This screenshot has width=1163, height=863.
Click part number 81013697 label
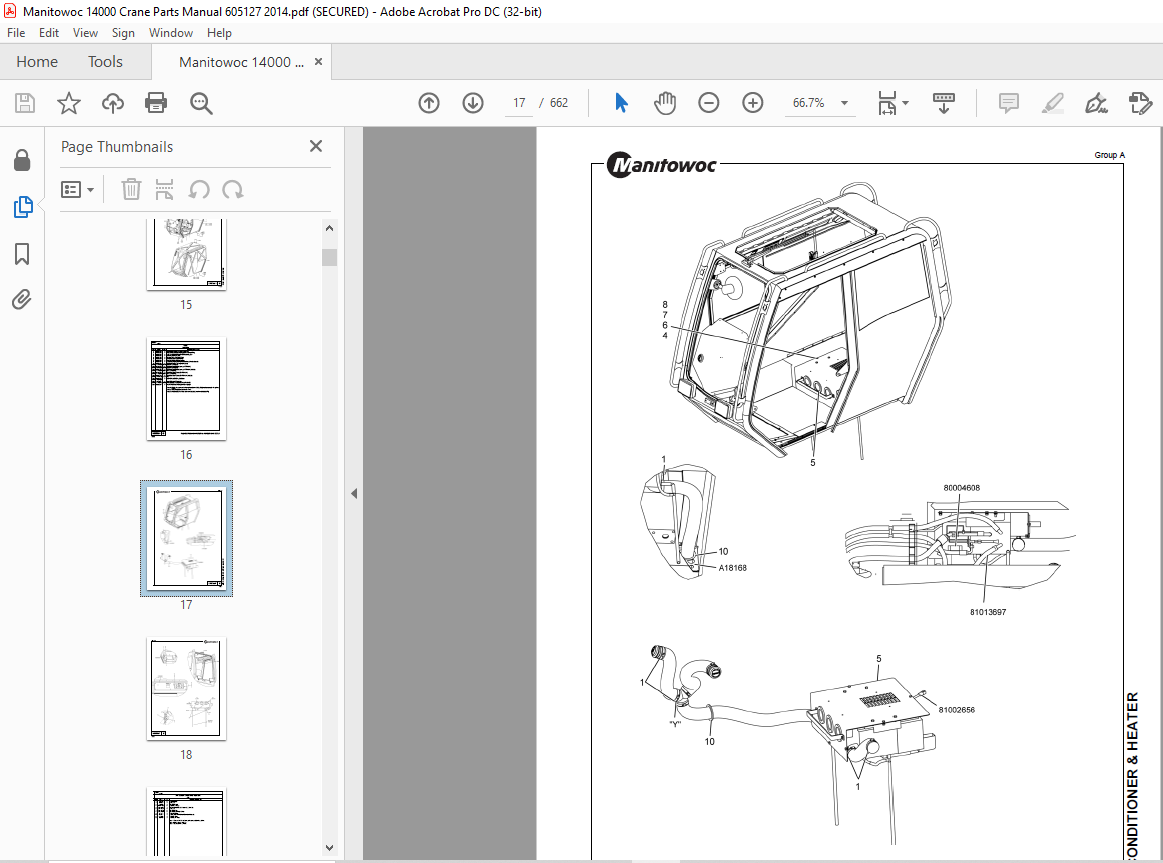(988, 612)
